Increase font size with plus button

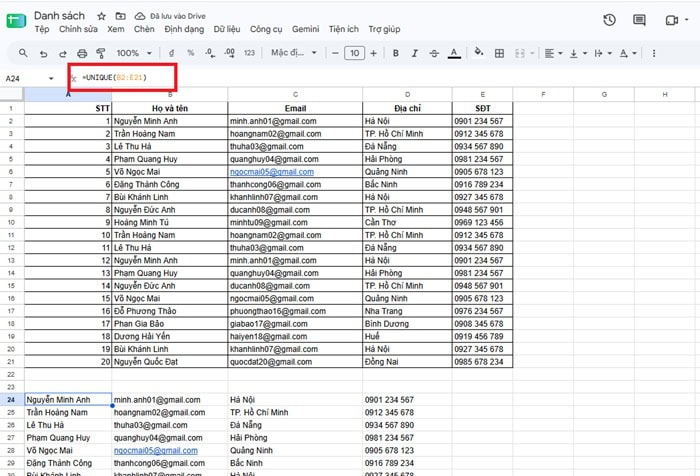click(374, 53)
